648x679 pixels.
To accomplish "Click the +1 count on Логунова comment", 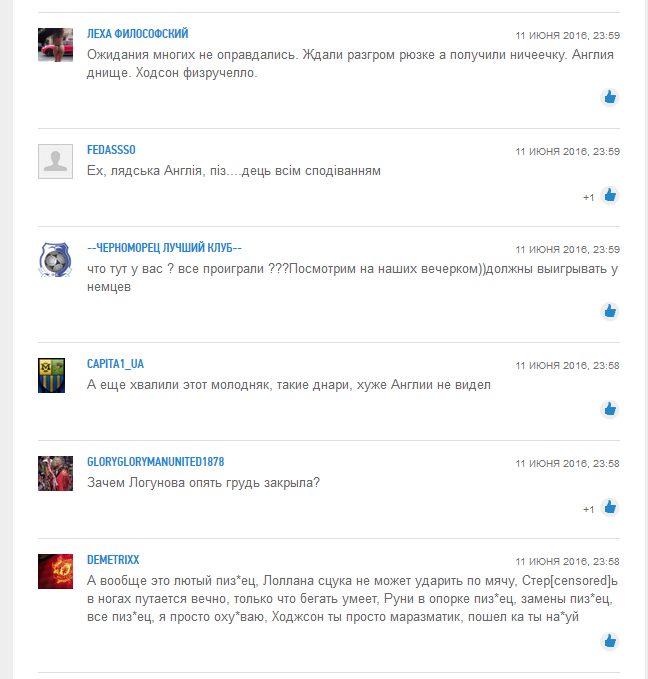I will pos(588,510).
